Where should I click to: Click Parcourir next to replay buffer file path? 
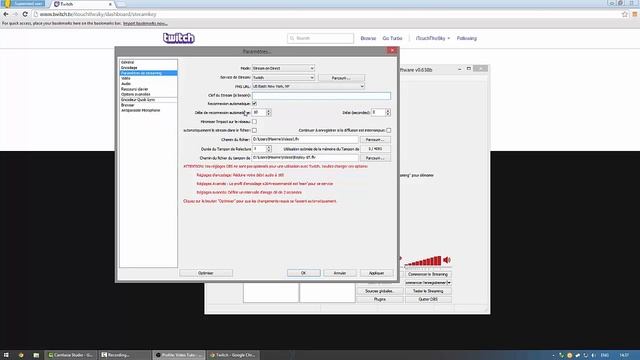375,158
